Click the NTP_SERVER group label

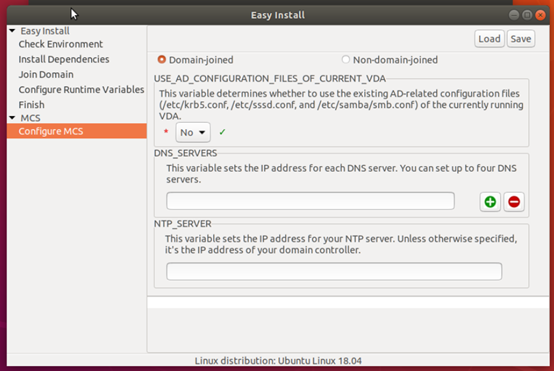pos(183,224)
